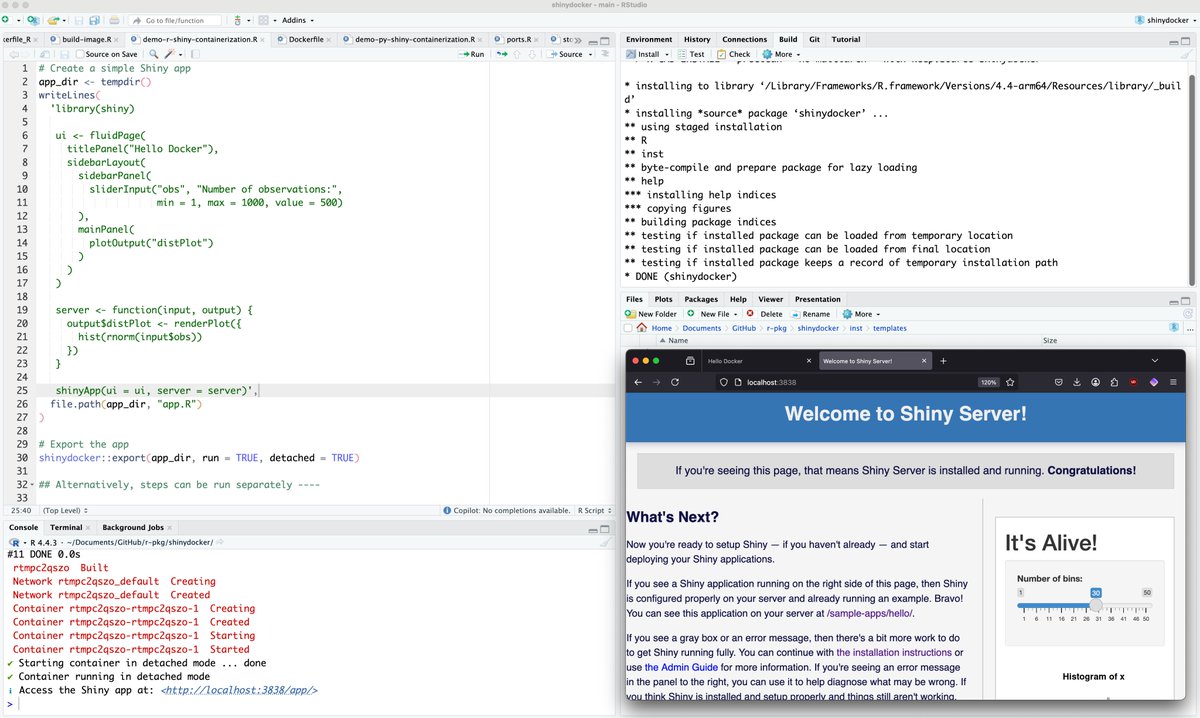Clear the console with broom icon

tap(604, 541)
